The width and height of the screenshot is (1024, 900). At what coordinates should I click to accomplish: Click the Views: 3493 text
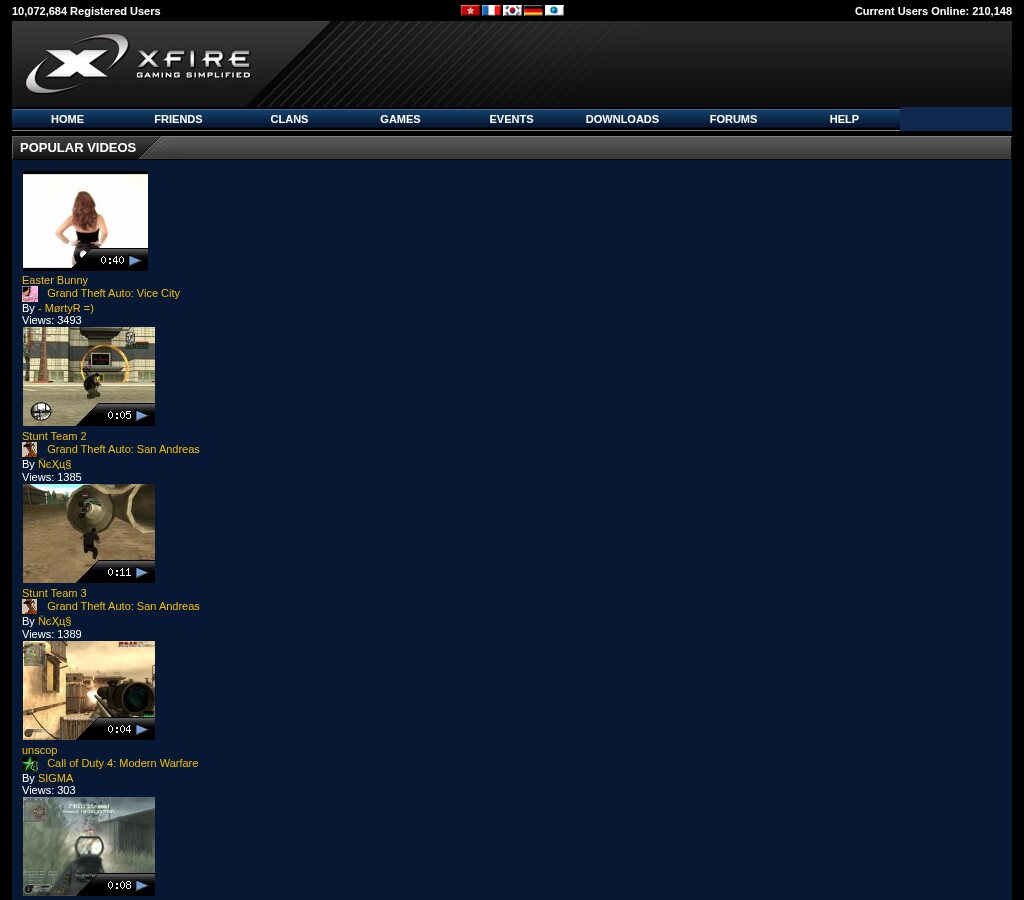[52, 321]
